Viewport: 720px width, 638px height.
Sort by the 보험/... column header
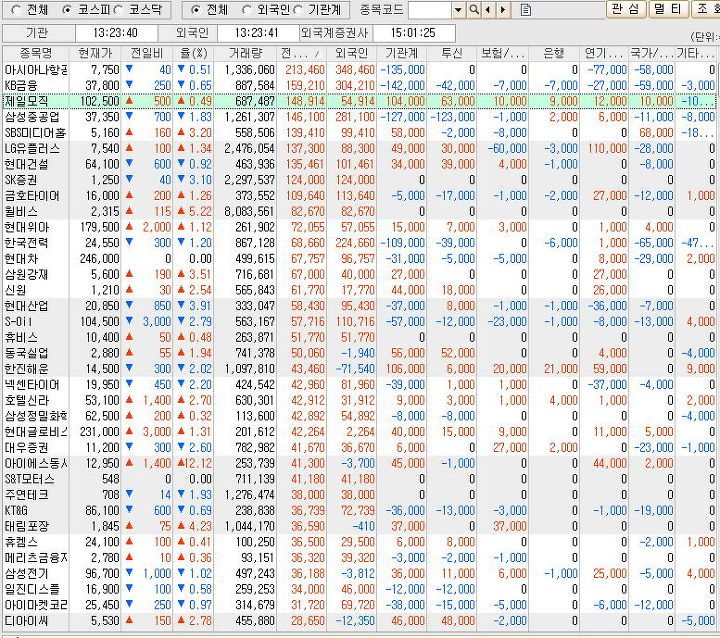click(502, 53)
